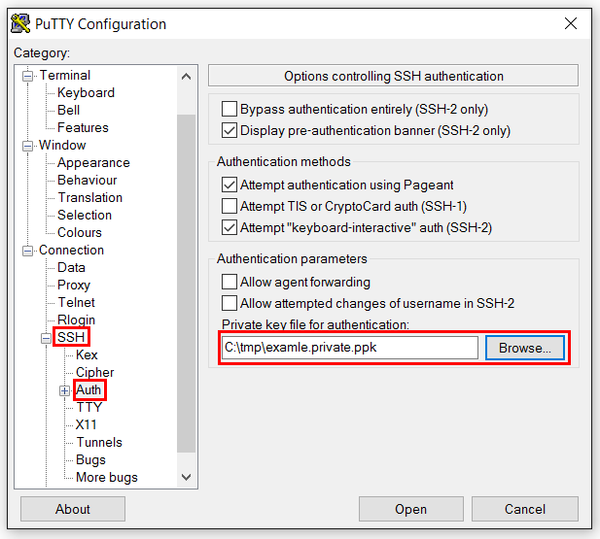Collapse the Window category node
Viewport: 600px width, 539px height.
(x=27, y=146)
